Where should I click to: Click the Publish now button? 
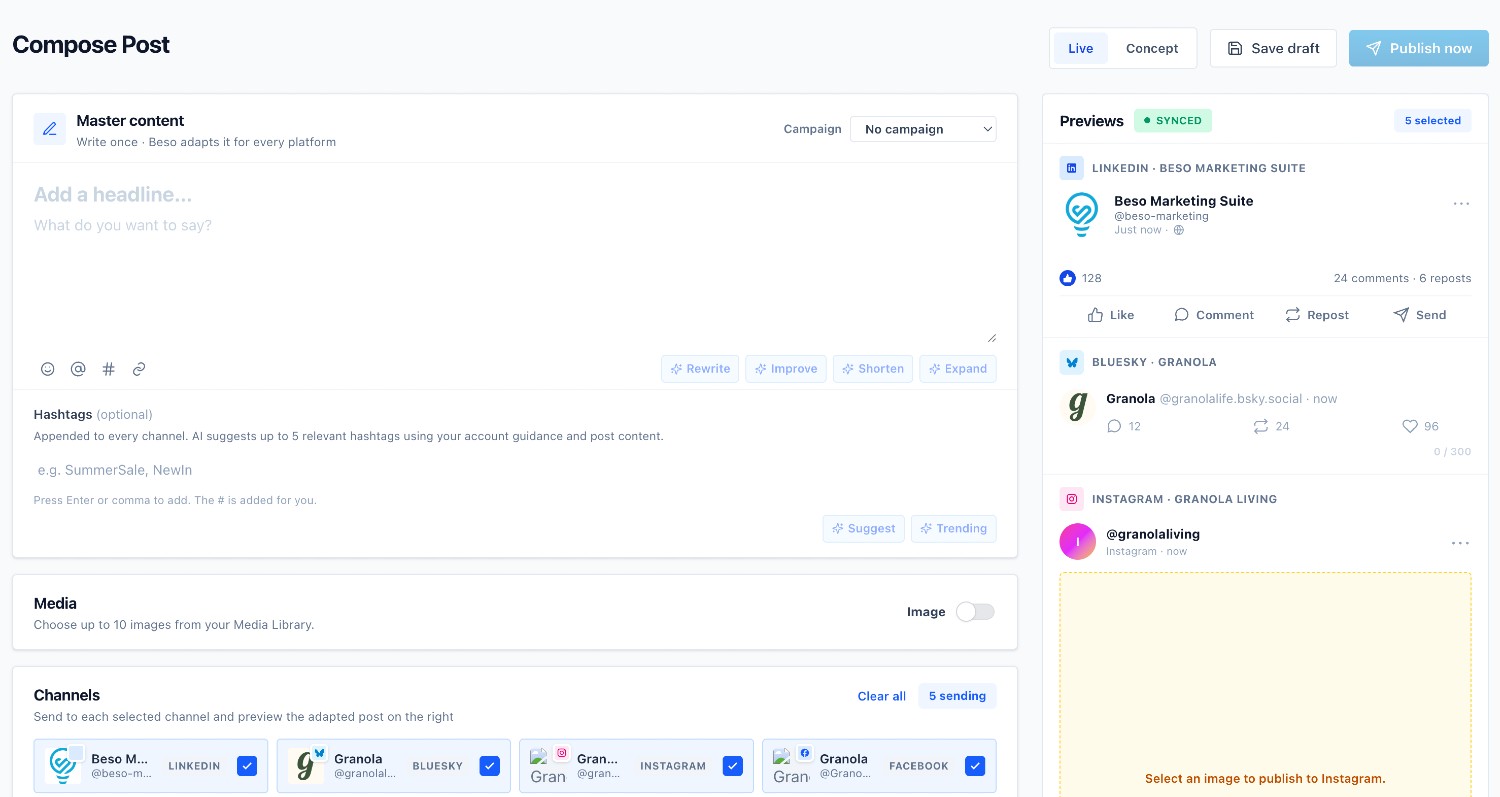coord(1418,48)
